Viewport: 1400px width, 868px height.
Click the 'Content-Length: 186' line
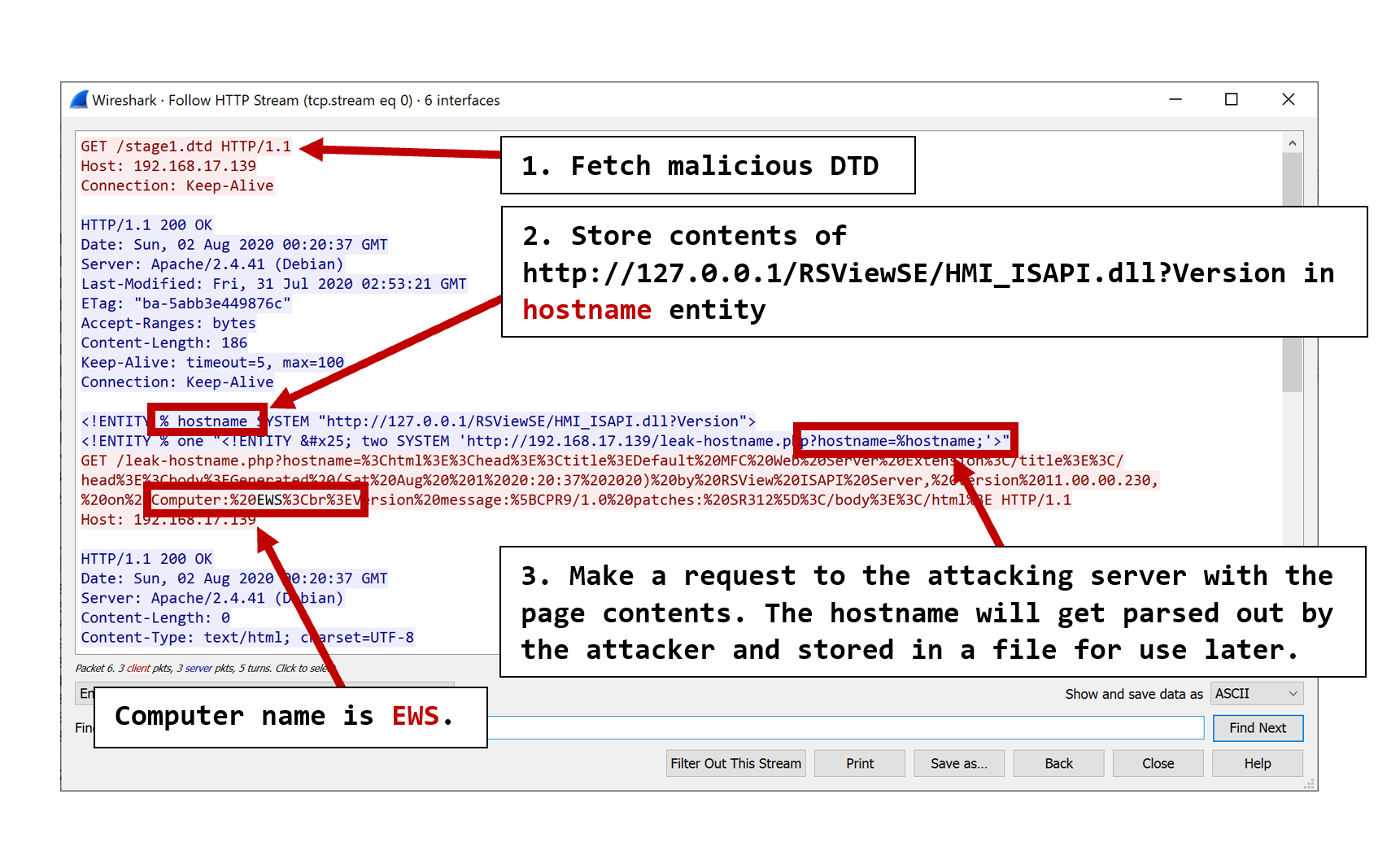point(164,342)
